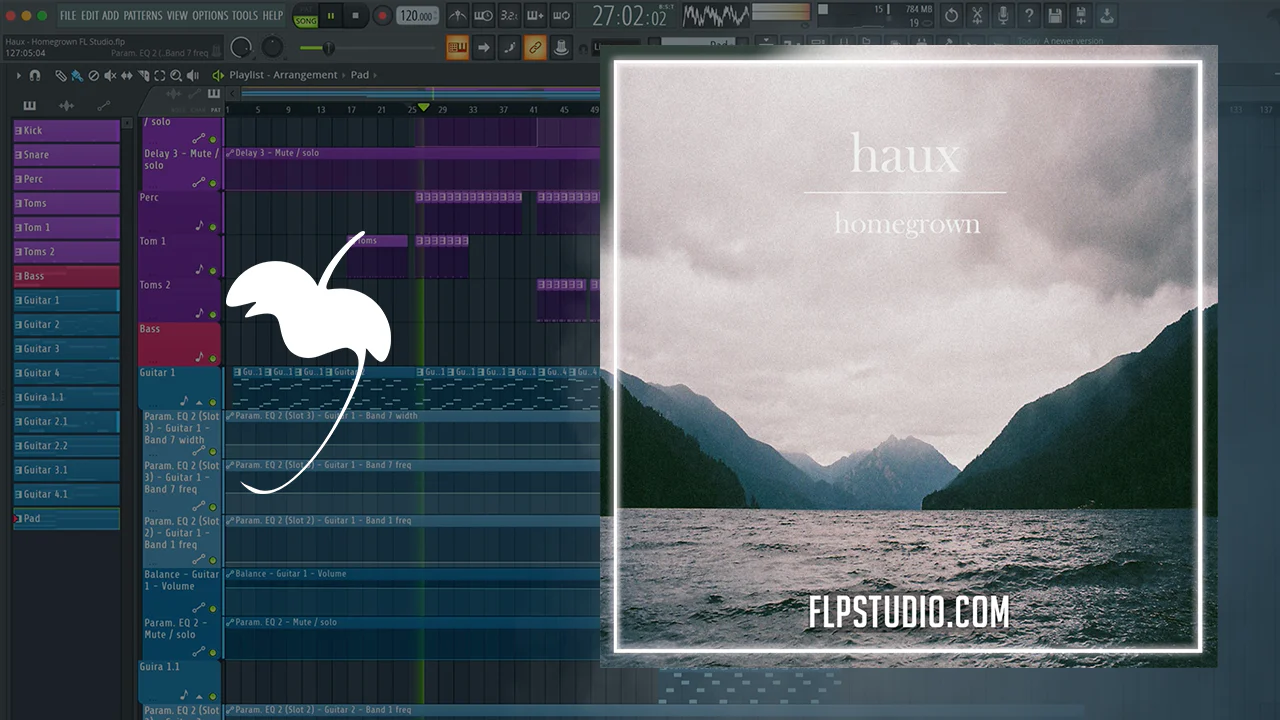
Task: Select the playlist Slip tool
Action: (127, 75)
